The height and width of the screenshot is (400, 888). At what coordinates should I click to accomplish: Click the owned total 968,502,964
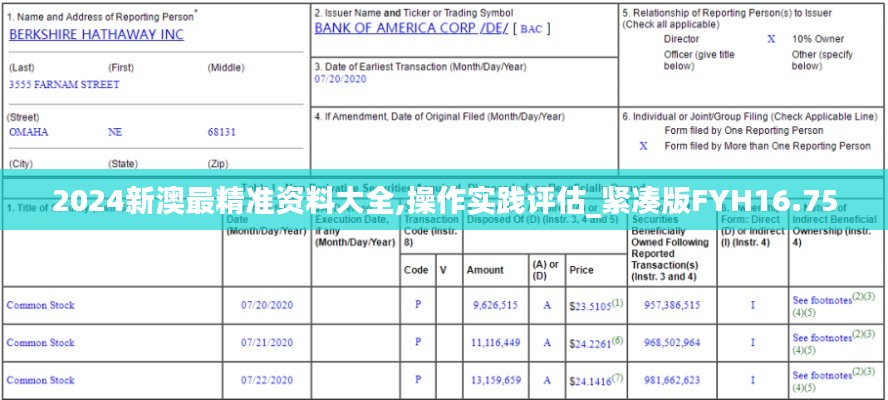point(672,342)
